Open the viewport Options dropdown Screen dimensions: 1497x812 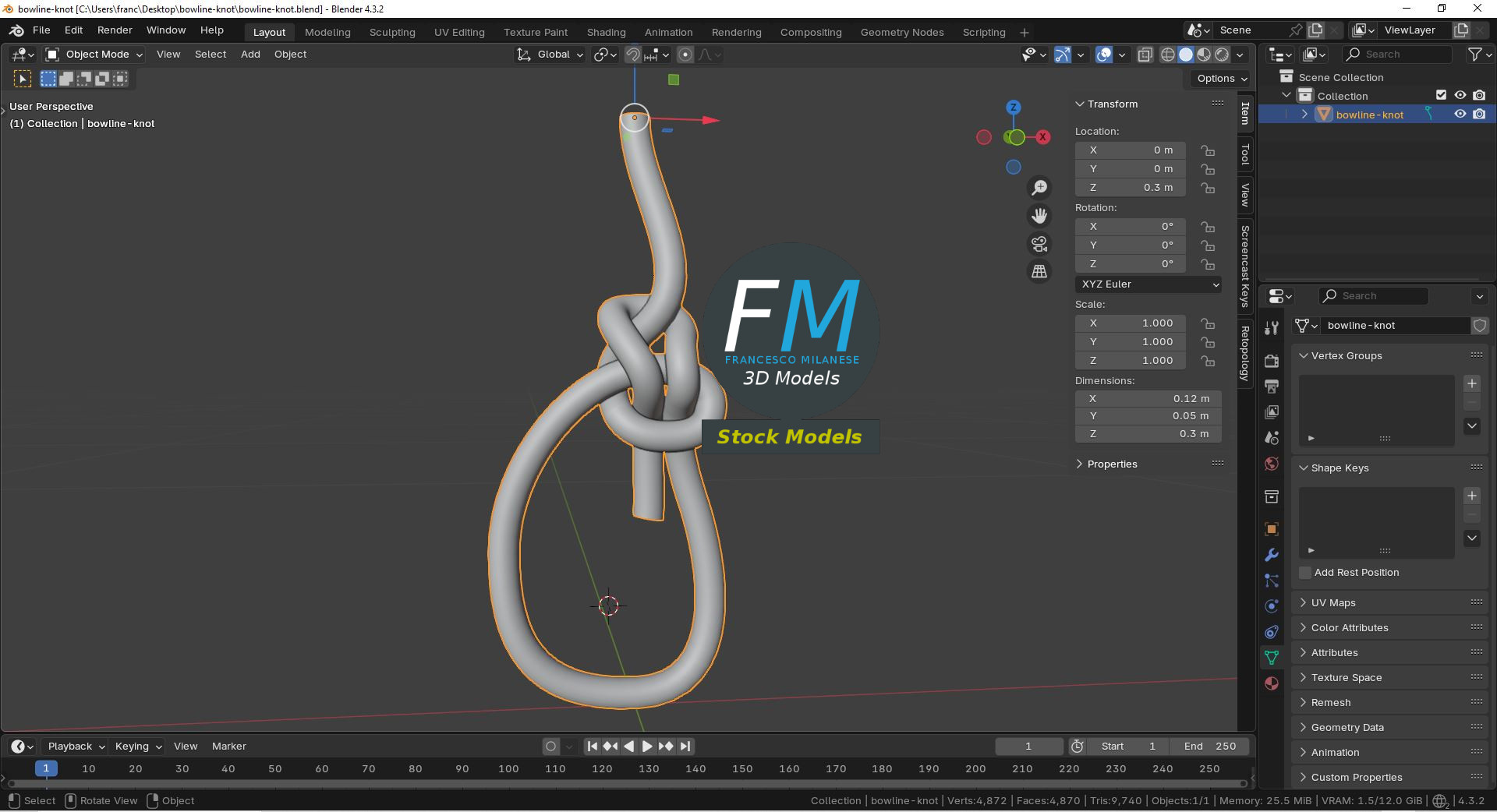pos(1222,79)
